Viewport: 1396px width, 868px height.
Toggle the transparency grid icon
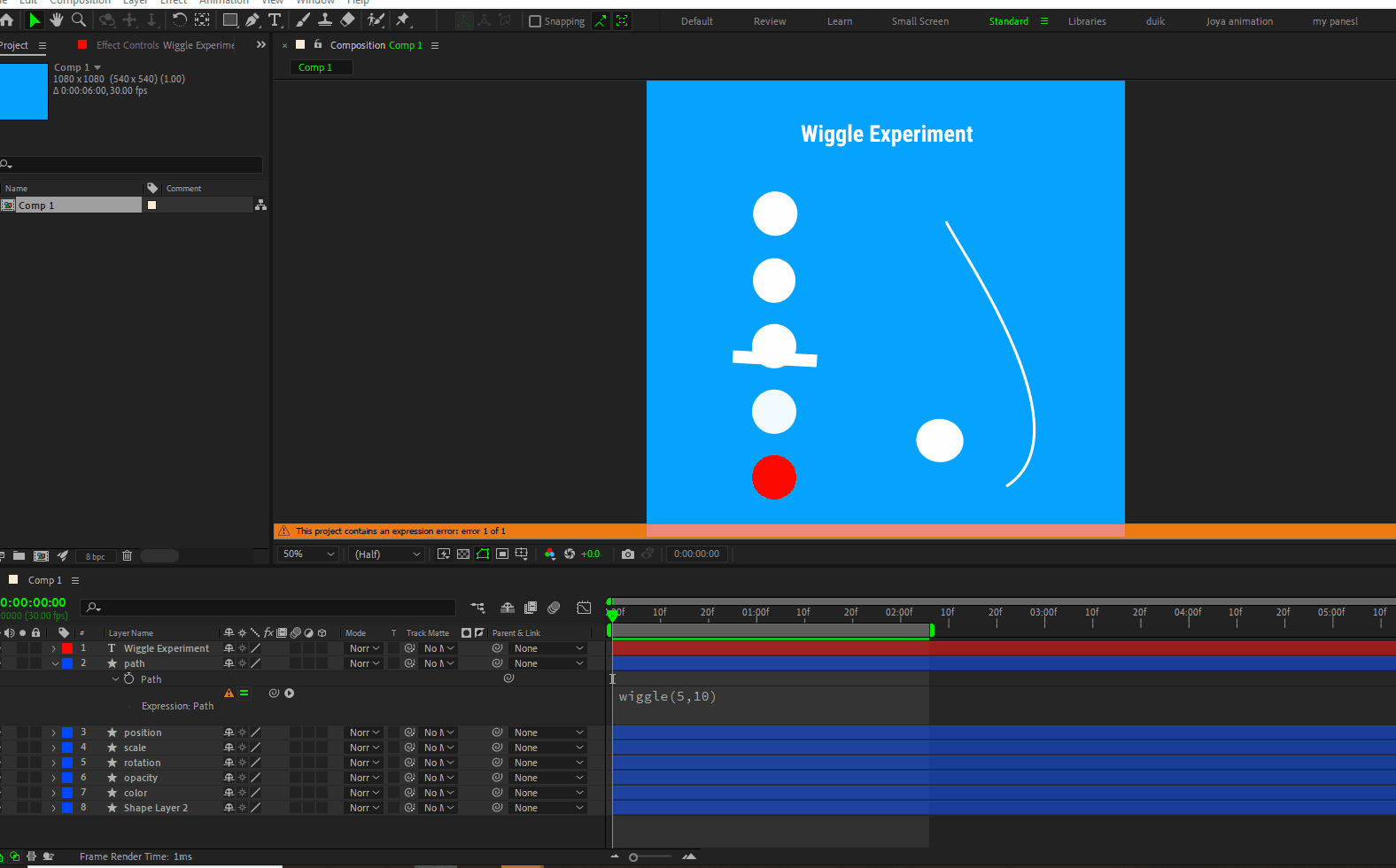[x=463, y=554]
